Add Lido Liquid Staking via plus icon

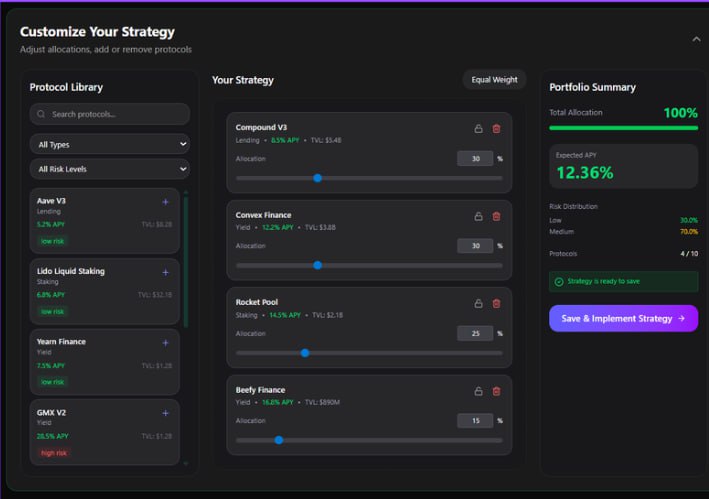point(166,272)
